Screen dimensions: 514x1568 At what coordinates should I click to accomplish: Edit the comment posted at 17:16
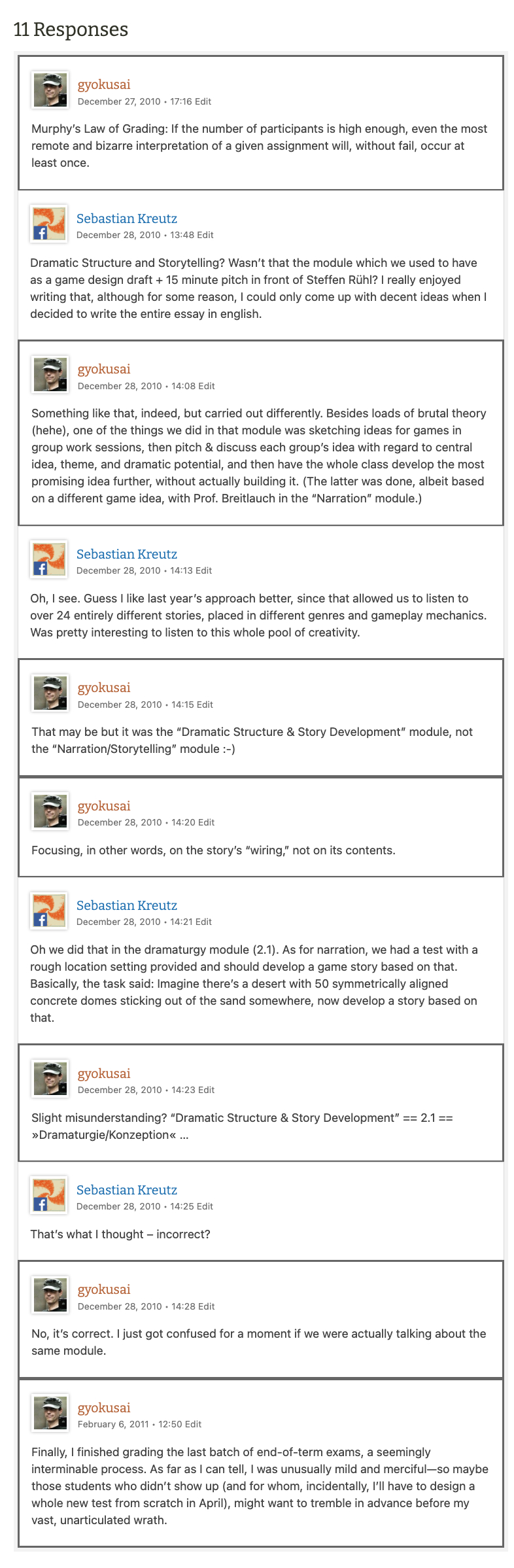[x=203, y=101]
